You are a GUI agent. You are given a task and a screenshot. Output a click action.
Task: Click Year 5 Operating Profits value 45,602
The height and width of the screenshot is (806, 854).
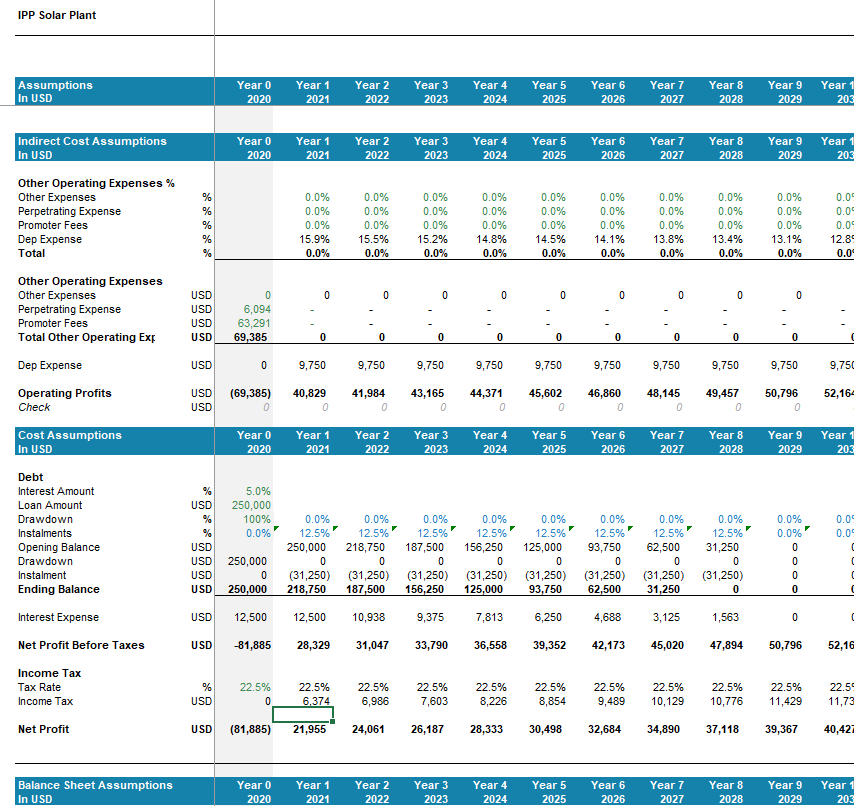(x=546, y=394)
